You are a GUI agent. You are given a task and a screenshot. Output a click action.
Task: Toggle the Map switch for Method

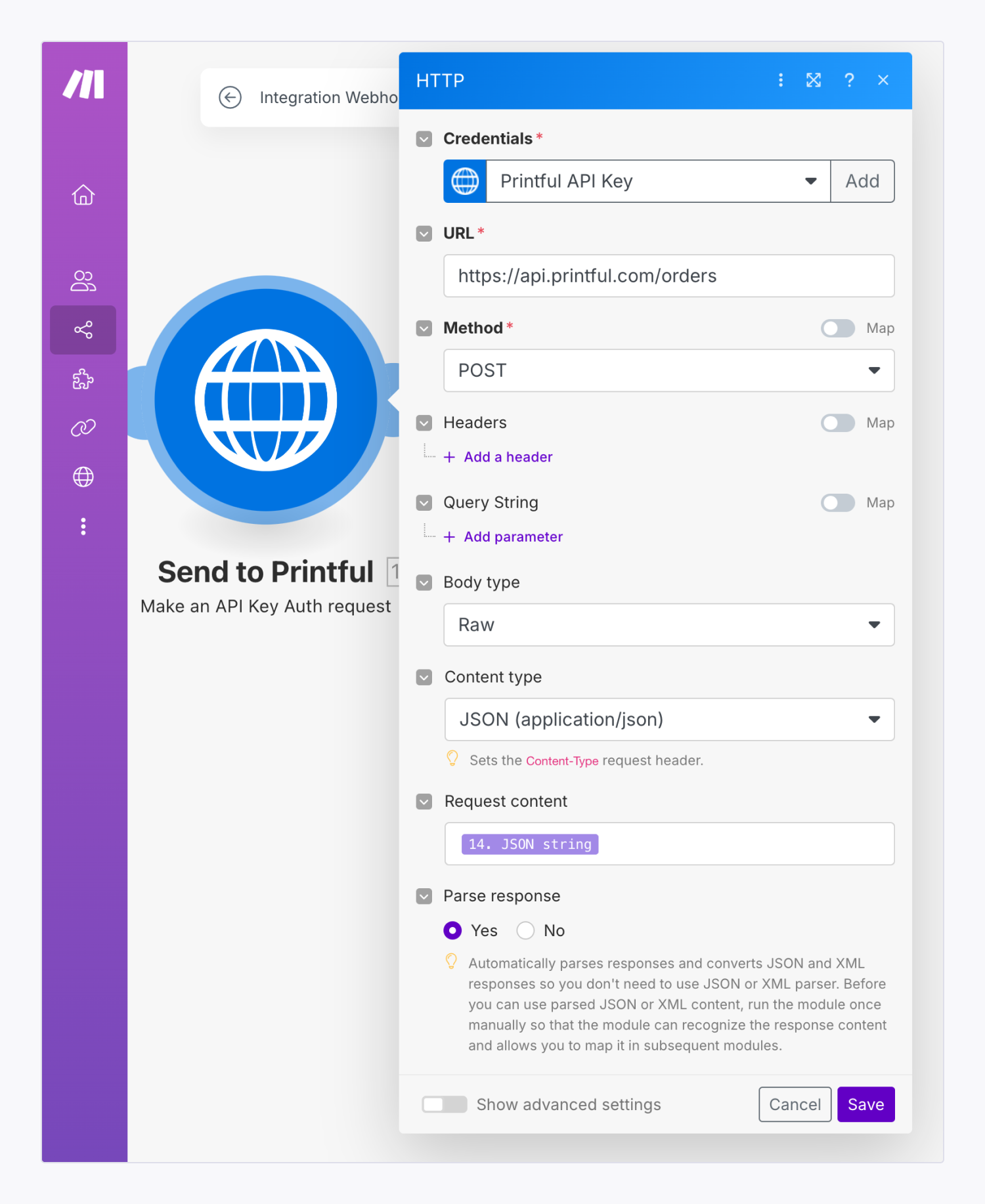tap(838, 328)
